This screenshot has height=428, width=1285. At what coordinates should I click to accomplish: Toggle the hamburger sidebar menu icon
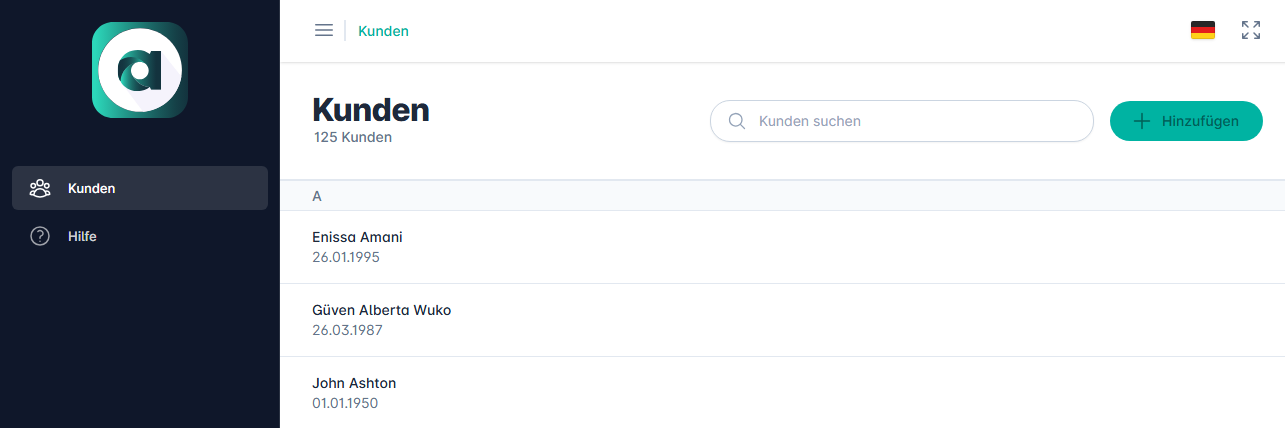pyautogui.click(x=323, y=30)
